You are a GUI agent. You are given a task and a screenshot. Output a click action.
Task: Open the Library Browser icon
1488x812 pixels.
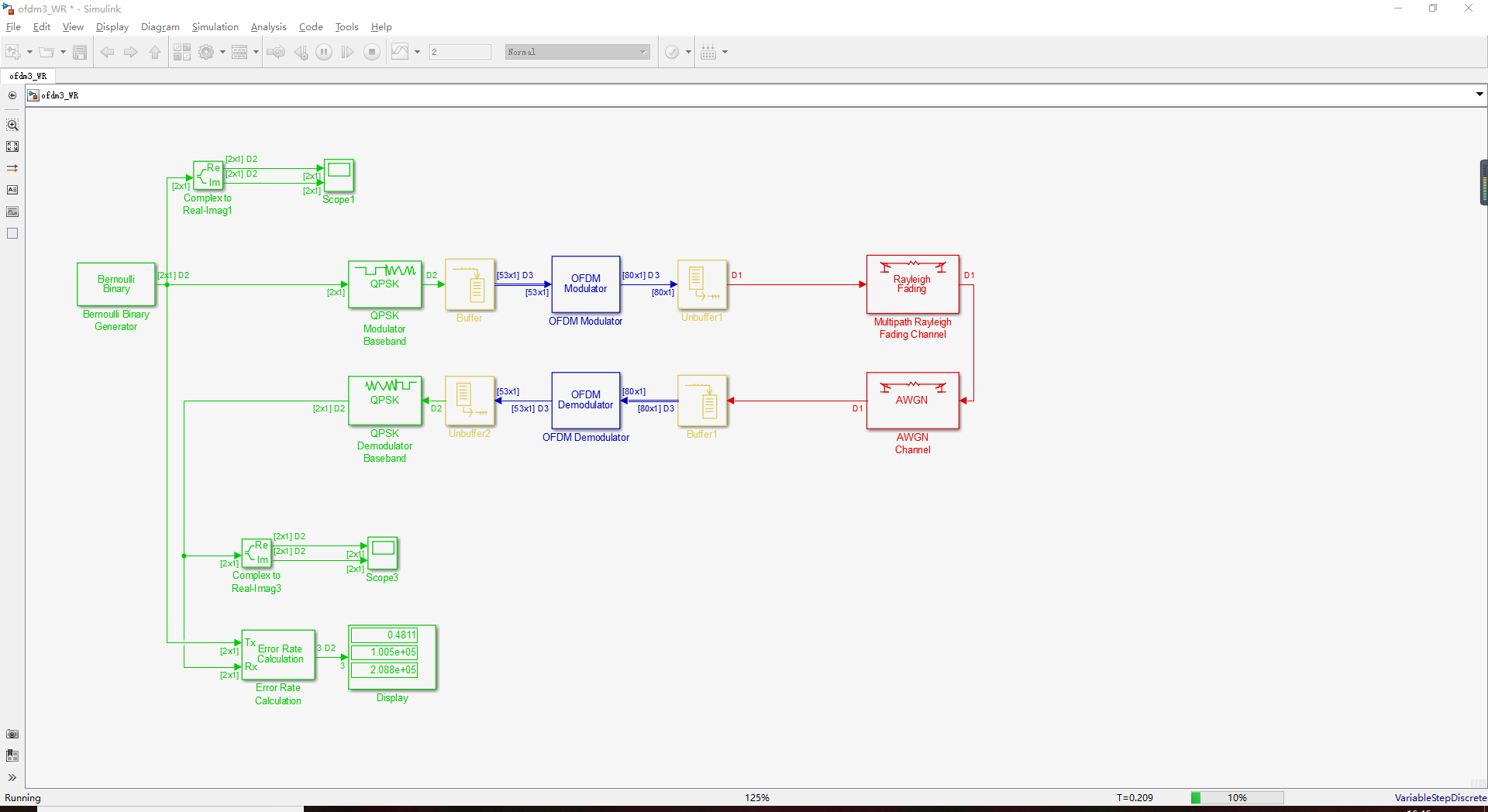click(x=182, y=52)
